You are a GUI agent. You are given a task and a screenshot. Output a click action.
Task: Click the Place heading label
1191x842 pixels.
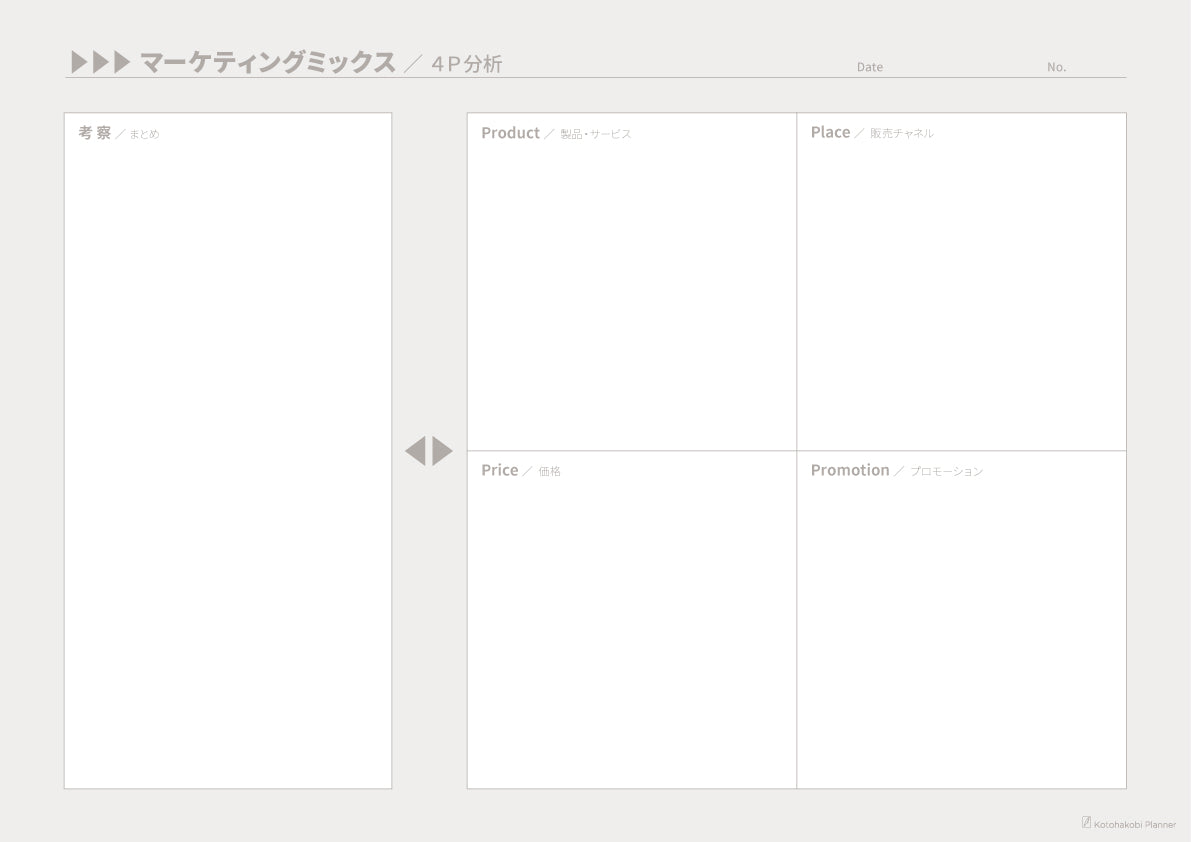pyautogui.click(x=830, y=132)
